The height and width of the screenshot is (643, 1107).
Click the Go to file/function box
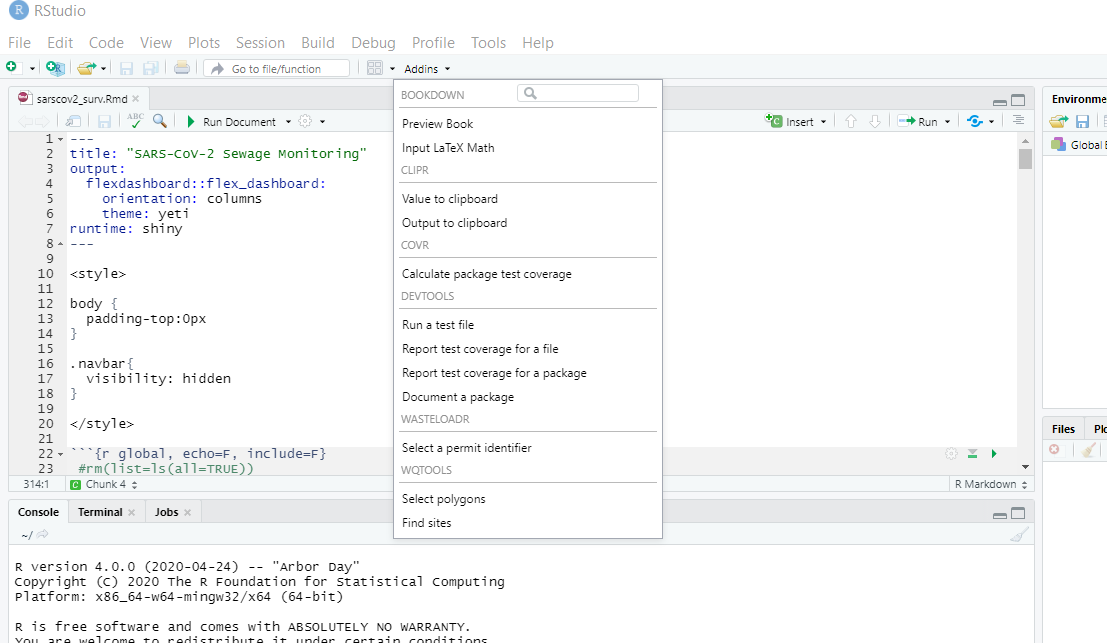coord(277,68)
